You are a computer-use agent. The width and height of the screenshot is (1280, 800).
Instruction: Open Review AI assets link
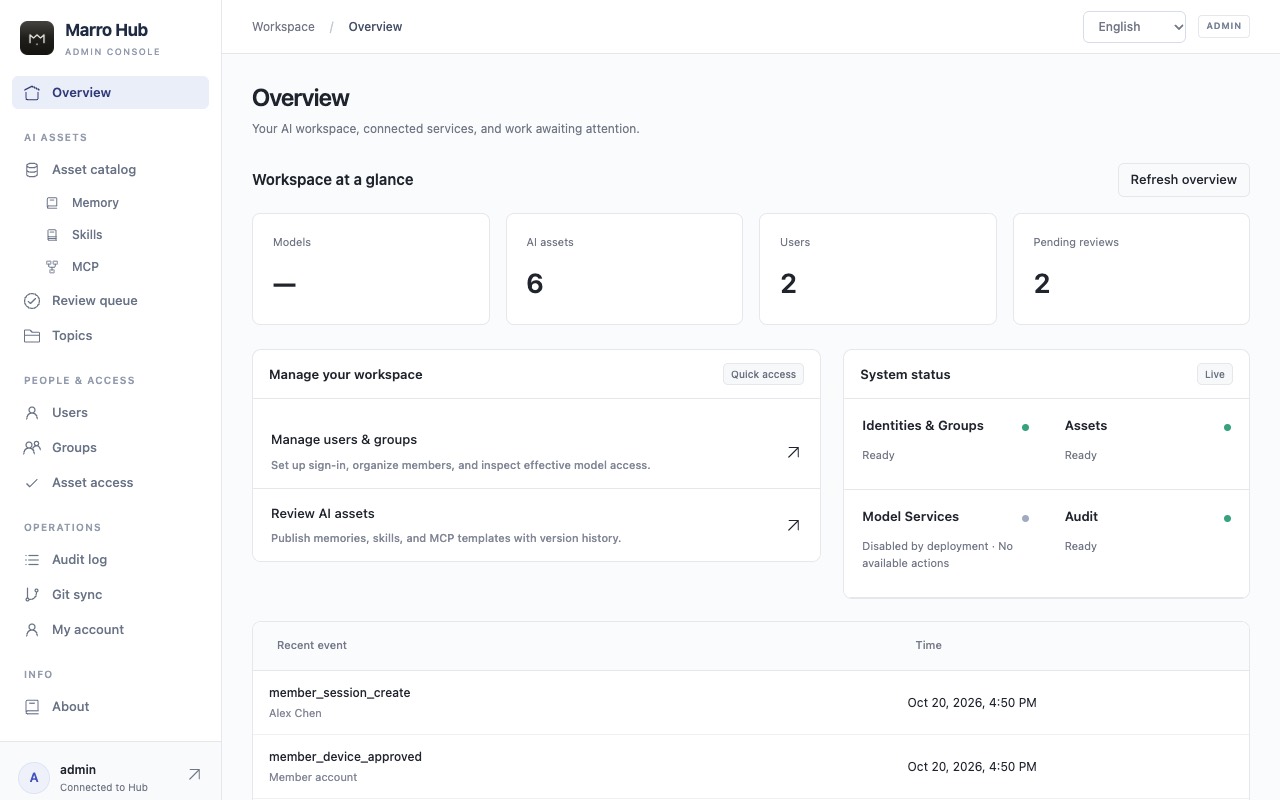pyautogui.click(x=536, y=525)
